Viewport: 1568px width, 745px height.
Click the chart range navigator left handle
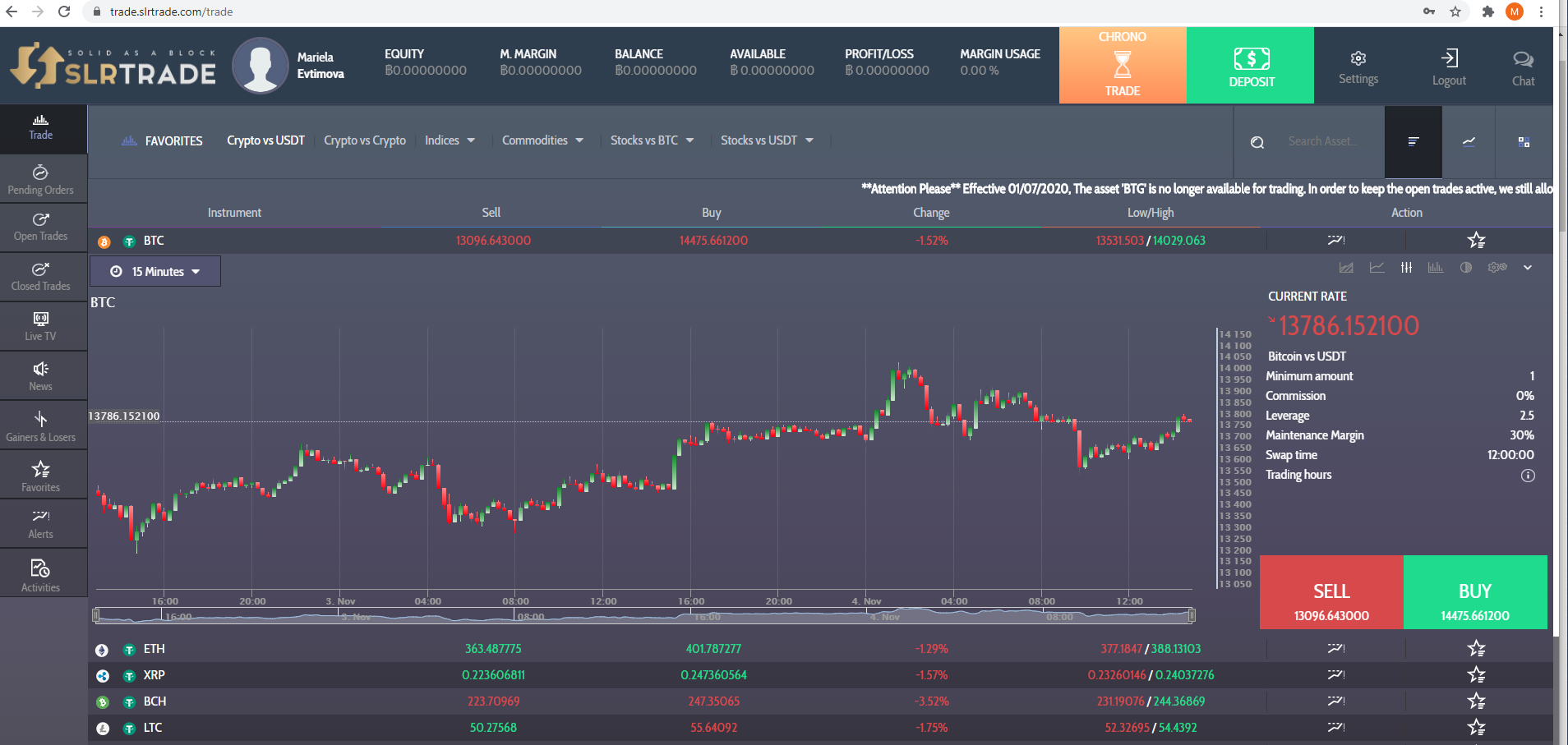(96, 615)
